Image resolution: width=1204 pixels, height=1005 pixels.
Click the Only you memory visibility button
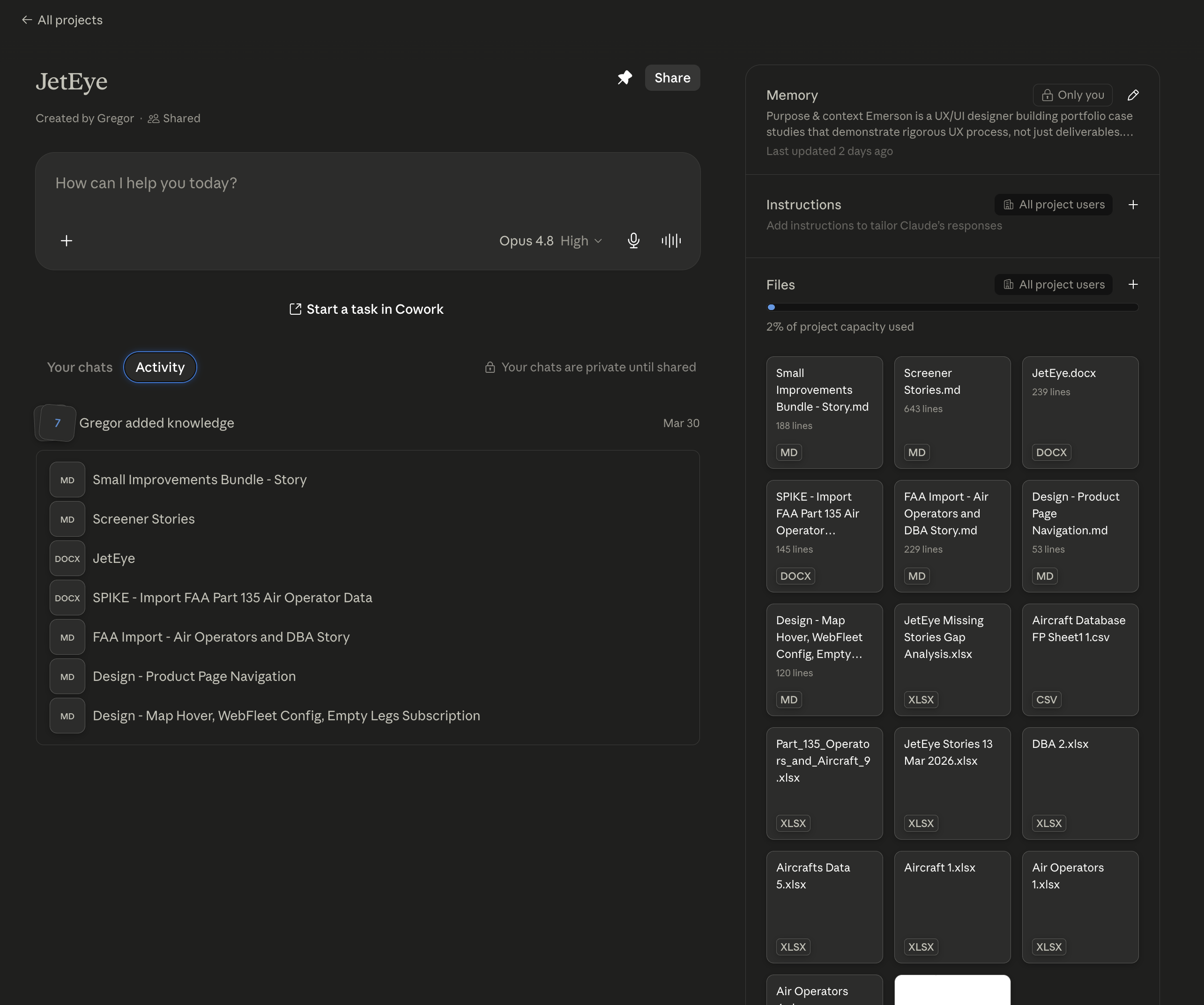(x=1072, y=95)
